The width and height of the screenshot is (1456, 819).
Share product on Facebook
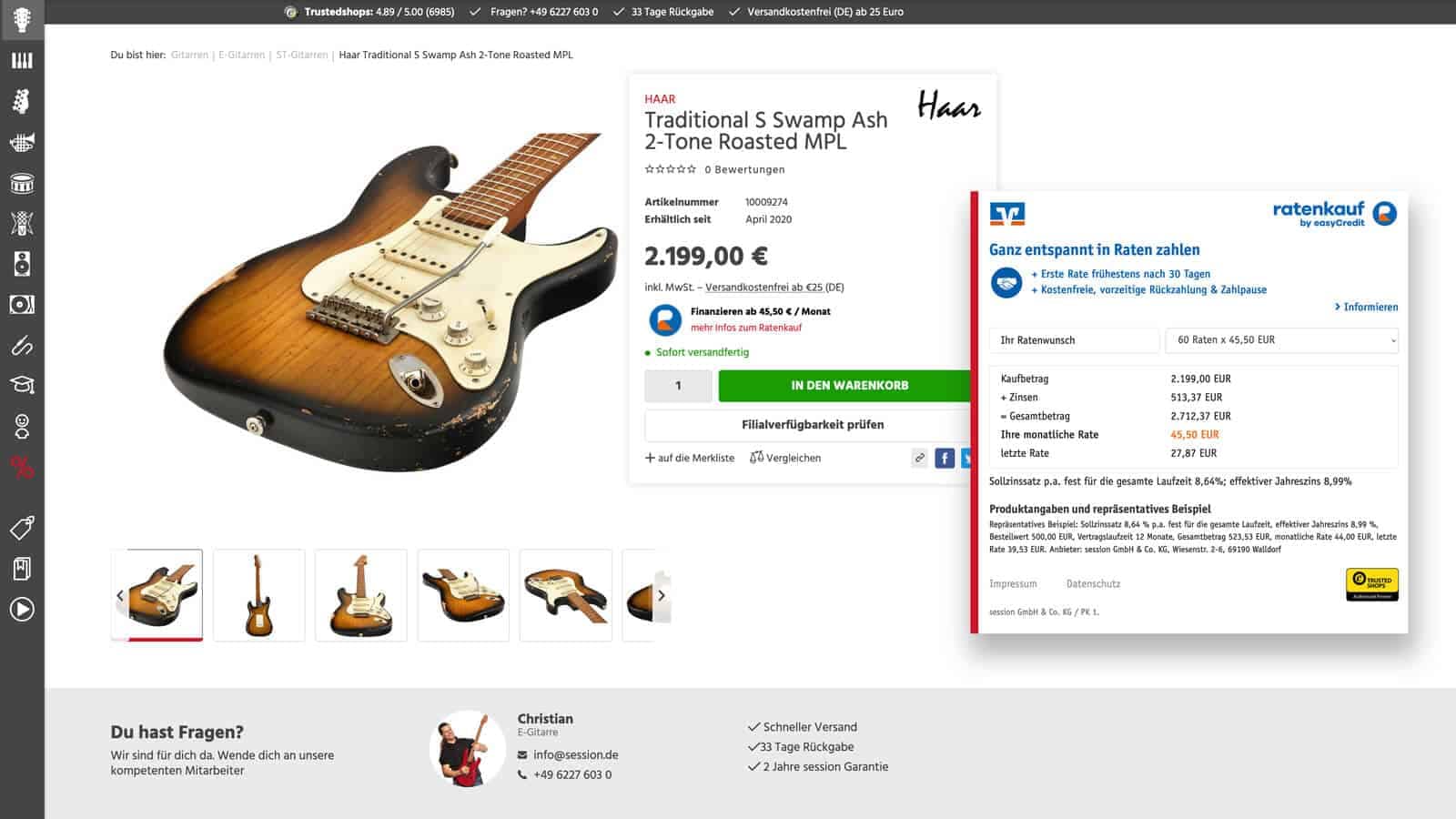[x=945, y=458]
